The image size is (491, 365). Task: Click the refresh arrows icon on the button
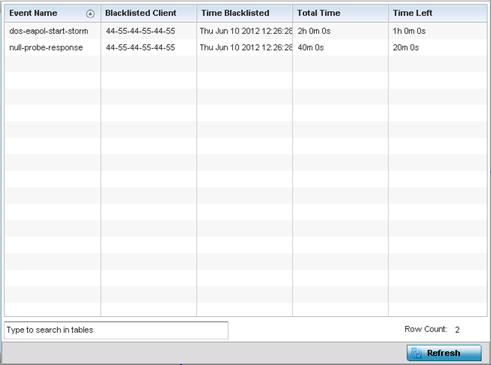(x=417, y=353)
